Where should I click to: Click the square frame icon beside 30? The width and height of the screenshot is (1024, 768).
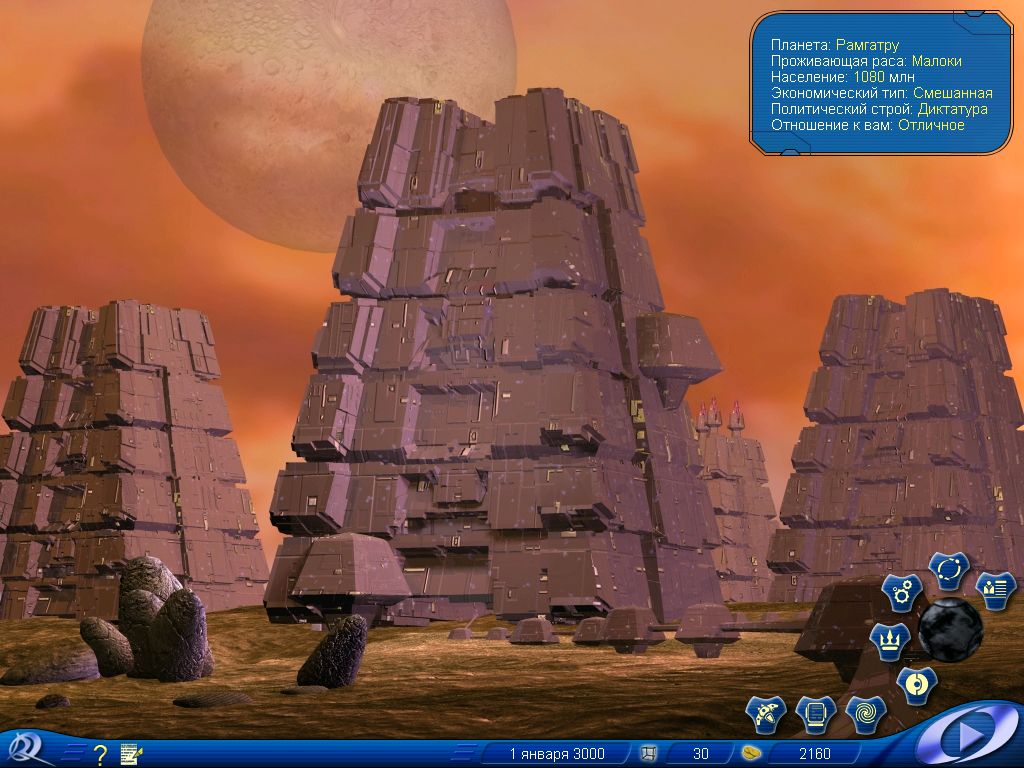[x=649, y=754]
